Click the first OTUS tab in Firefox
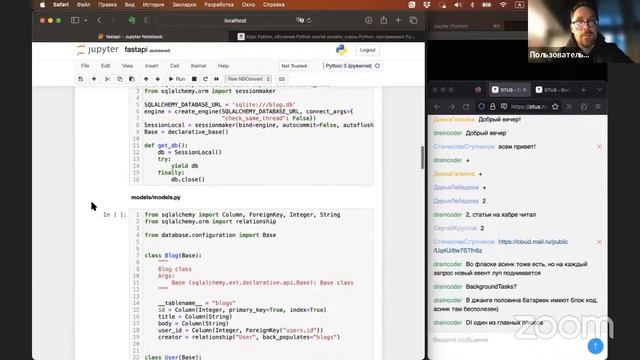Image resolution: width=640 pixels, height=360 pixels. pyautogui.click(x=509, y=90)
